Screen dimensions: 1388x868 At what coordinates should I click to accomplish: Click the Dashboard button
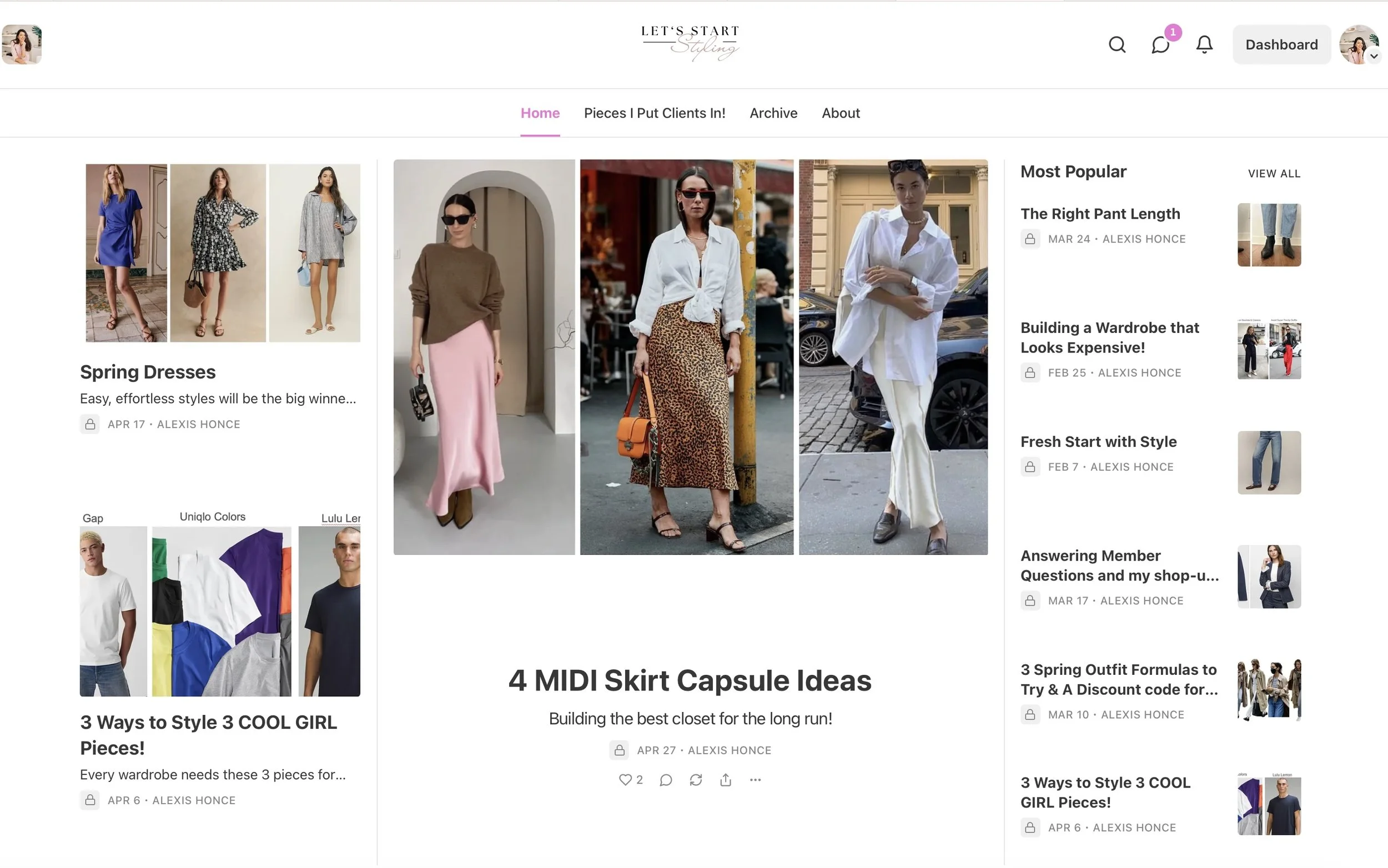[x=1281, y=44]
